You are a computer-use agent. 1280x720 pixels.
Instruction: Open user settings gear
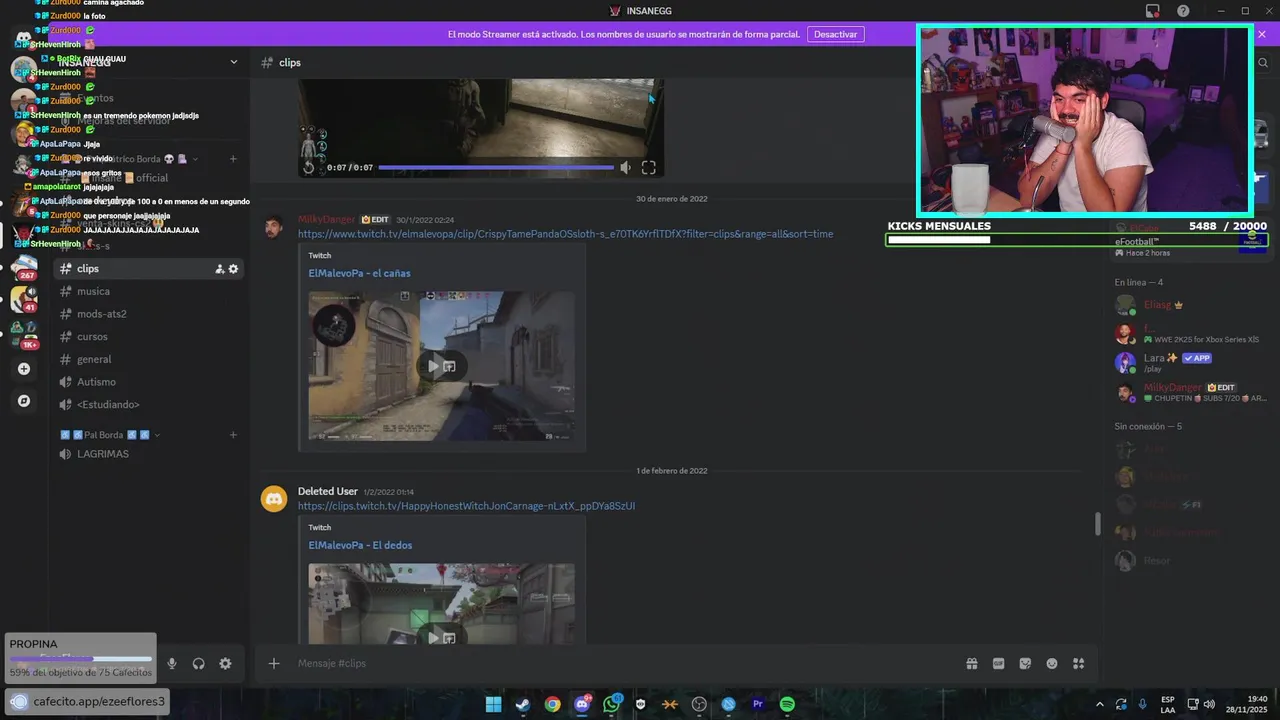(225, 664)
